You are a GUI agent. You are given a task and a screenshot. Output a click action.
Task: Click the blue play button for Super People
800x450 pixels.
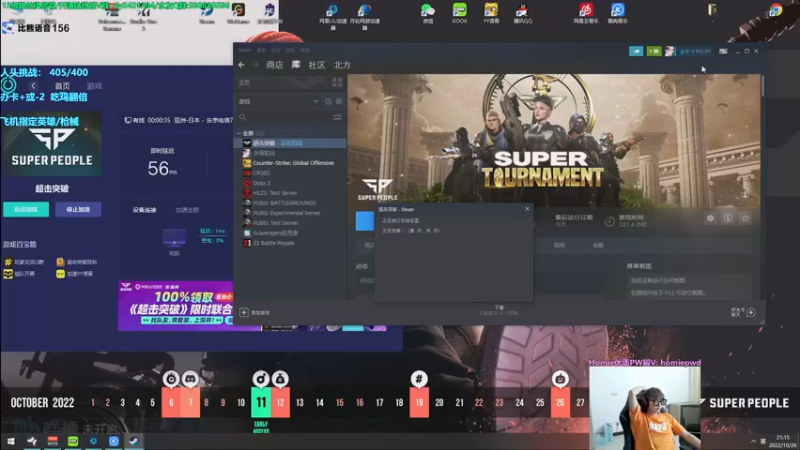(365, 221)
